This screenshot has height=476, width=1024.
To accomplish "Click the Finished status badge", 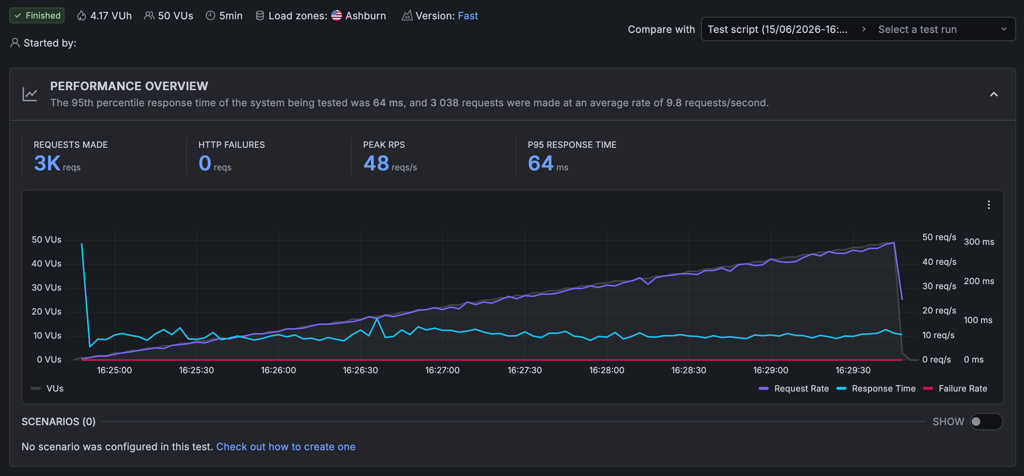I will tap(38, 15).
